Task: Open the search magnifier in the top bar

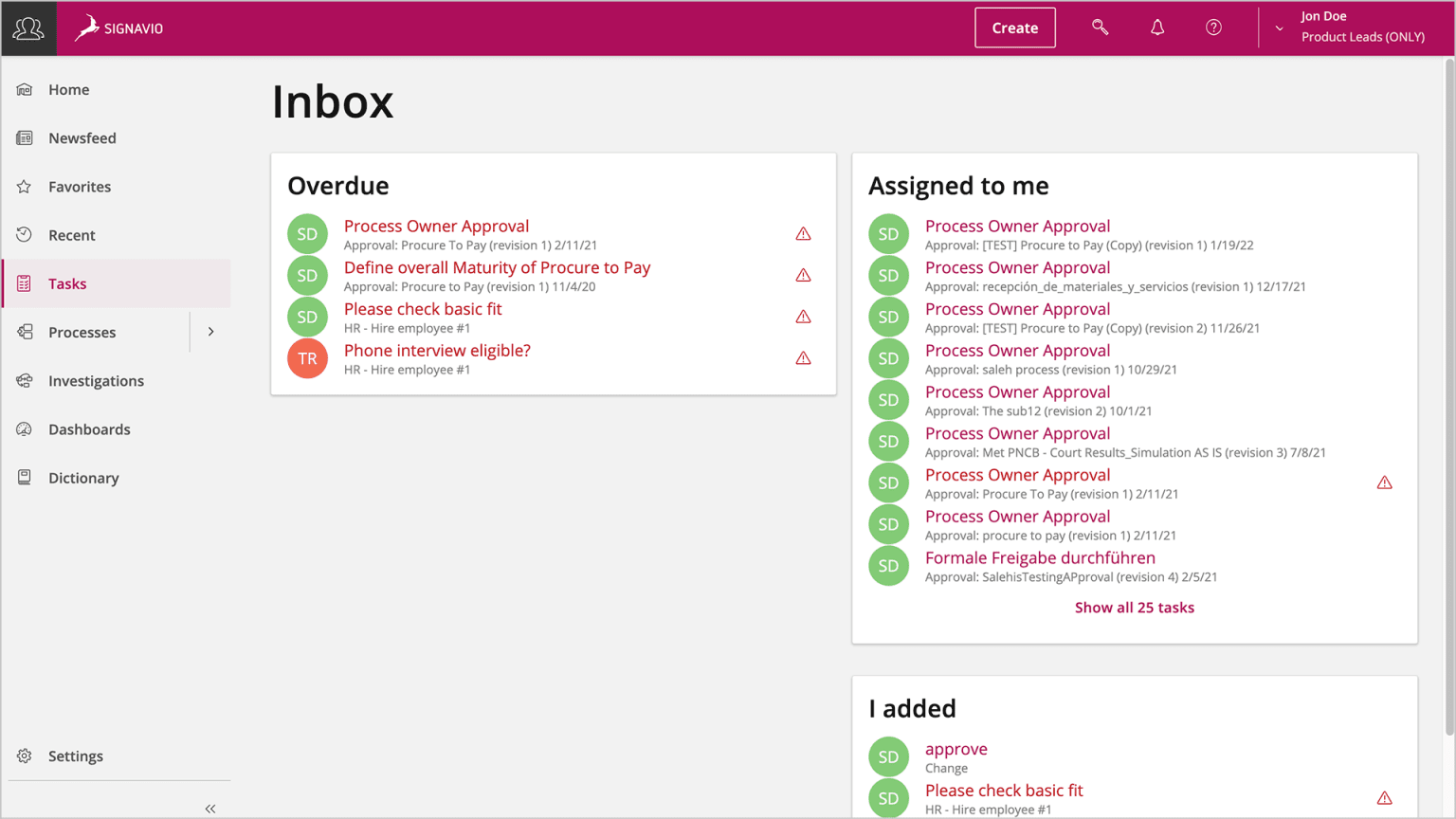Action: 1100,27
